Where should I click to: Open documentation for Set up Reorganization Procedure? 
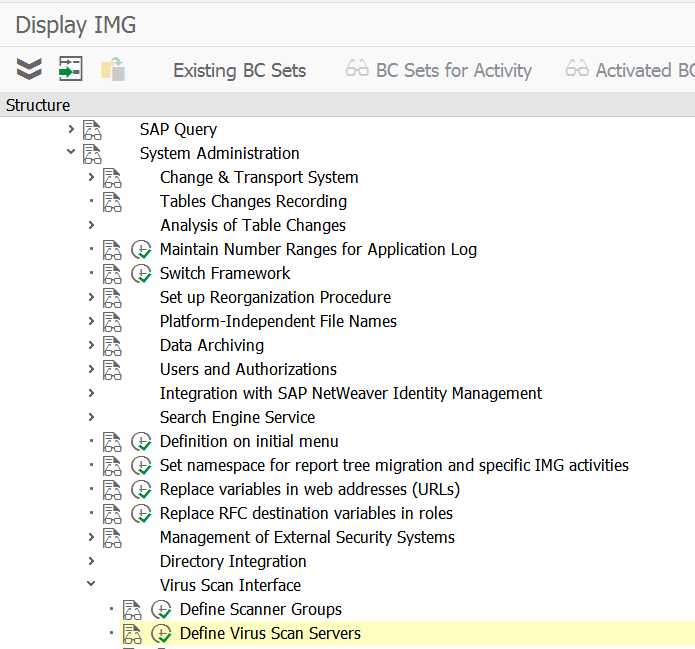[112, 297]
